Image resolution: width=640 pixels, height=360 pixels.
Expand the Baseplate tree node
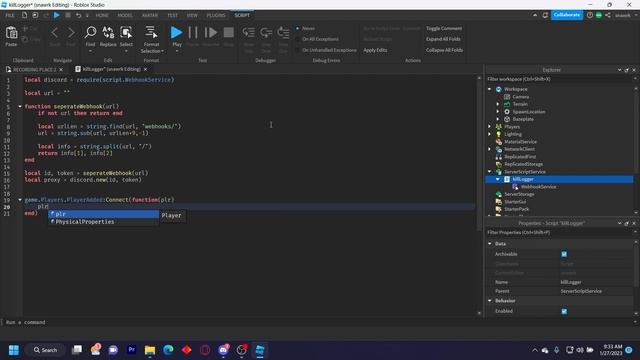click(498, 119)
